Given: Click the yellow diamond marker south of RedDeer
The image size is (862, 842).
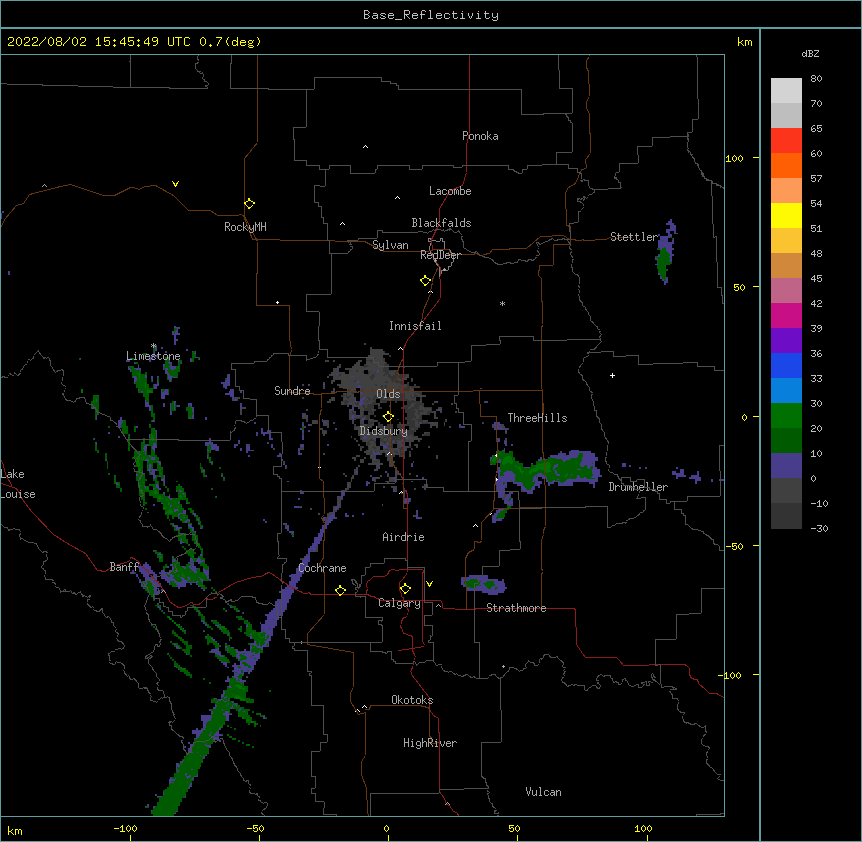Looking at the screenshot, I should [x=425, y=281].
